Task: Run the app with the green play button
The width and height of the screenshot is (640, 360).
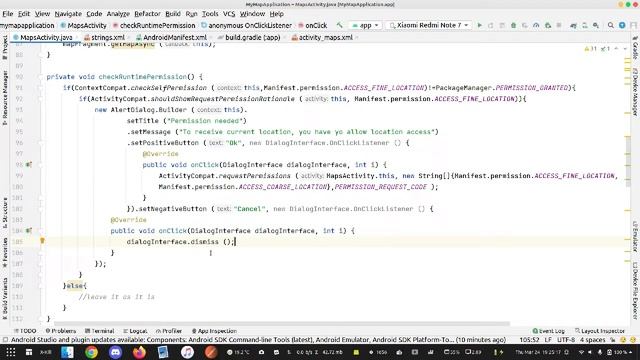Action: pos(480,25)
